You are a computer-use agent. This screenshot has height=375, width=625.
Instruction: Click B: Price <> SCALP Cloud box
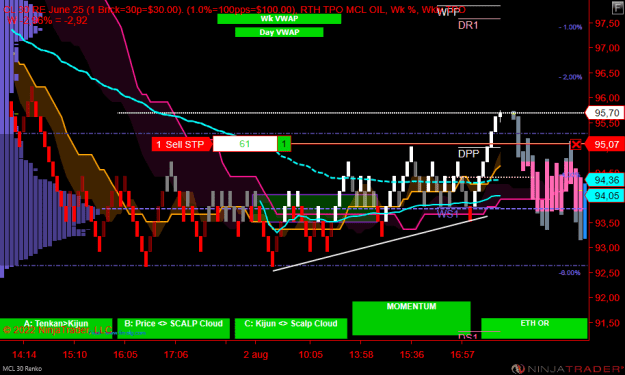(173, 328)
